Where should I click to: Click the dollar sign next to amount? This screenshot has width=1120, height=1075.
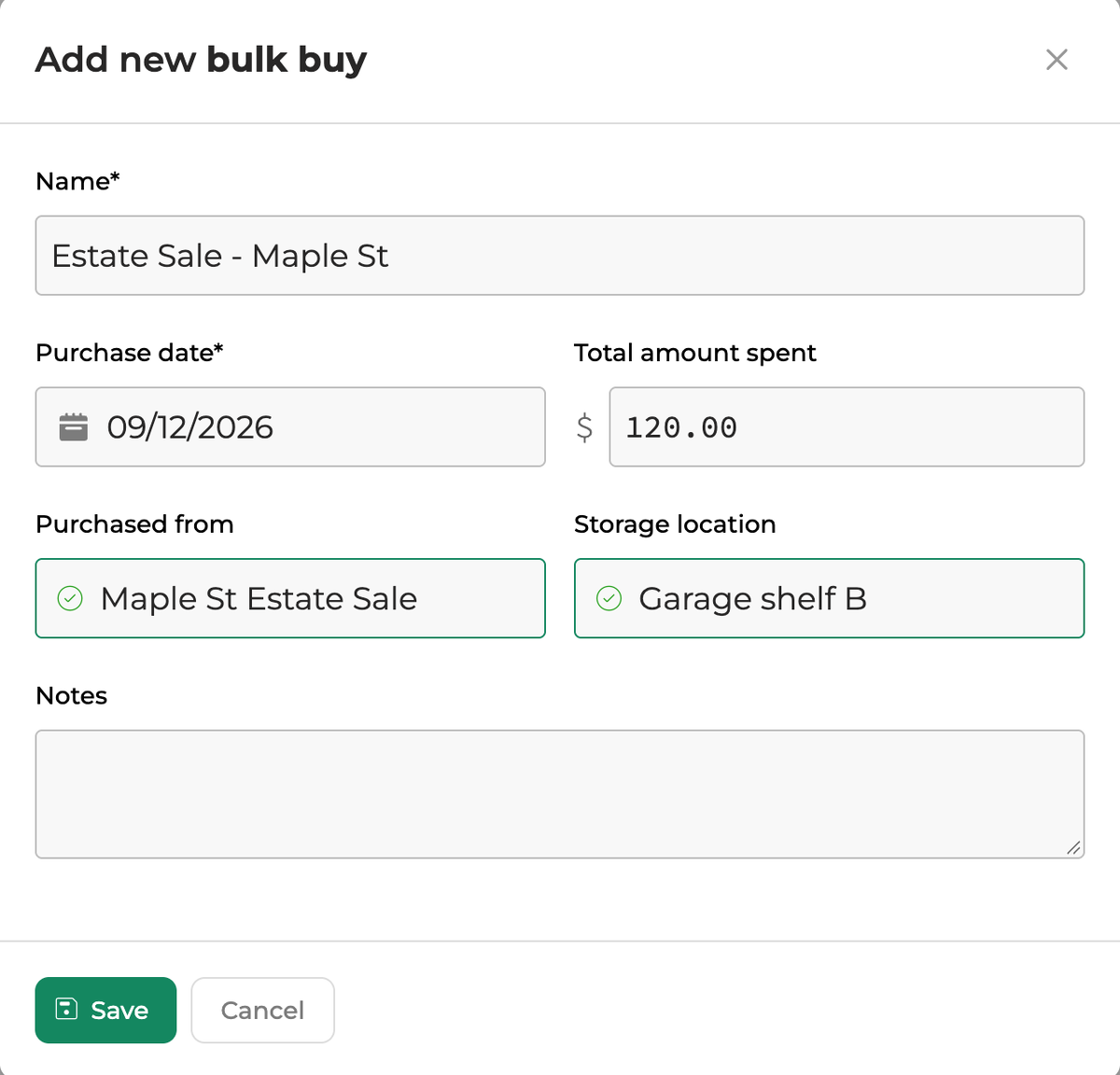tap(584, 427)
